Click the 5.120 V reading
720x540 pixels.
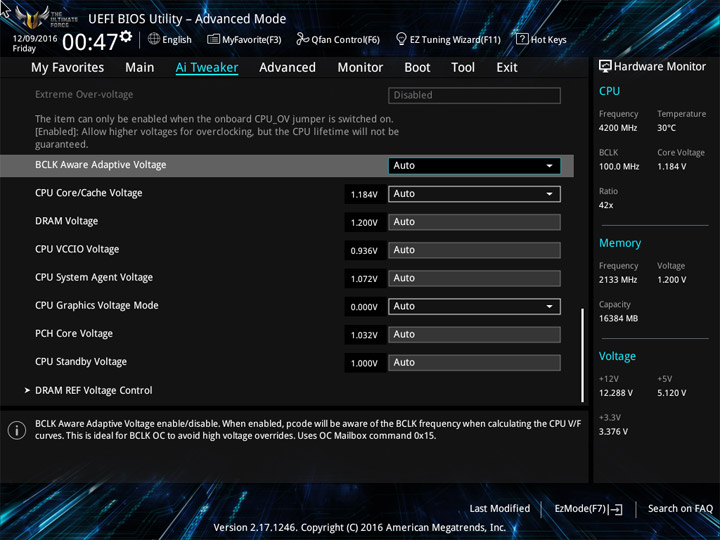[x=671, y=393]
